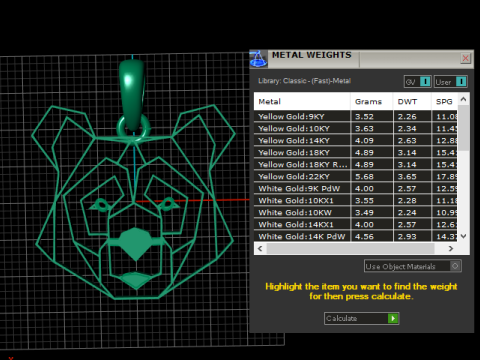This screenshot has width=480, height=360.
Task: Click the horizontal scrollbar thumb
Action: tap(351, 249)
